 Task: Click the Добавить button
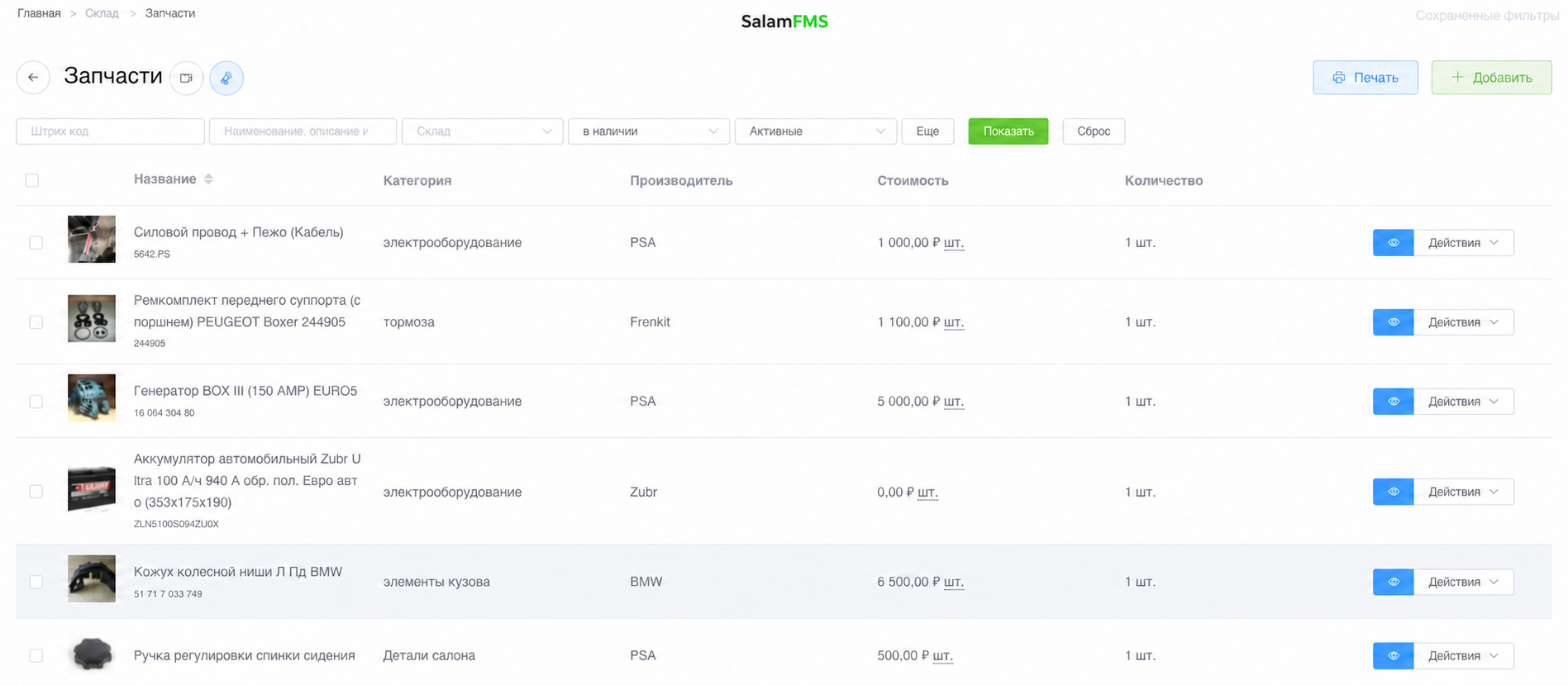click(1492, 78)
